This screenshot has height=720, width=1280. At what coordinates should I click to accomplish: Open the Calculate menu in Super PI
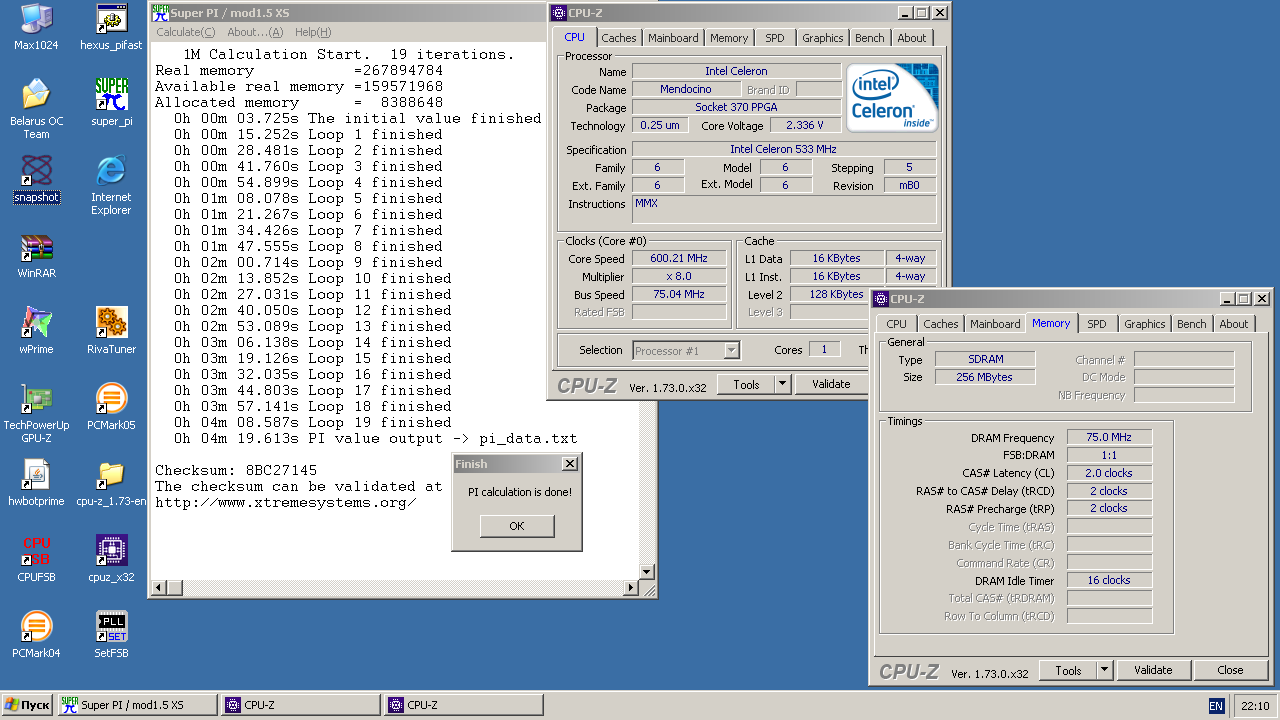click(185, 32)
